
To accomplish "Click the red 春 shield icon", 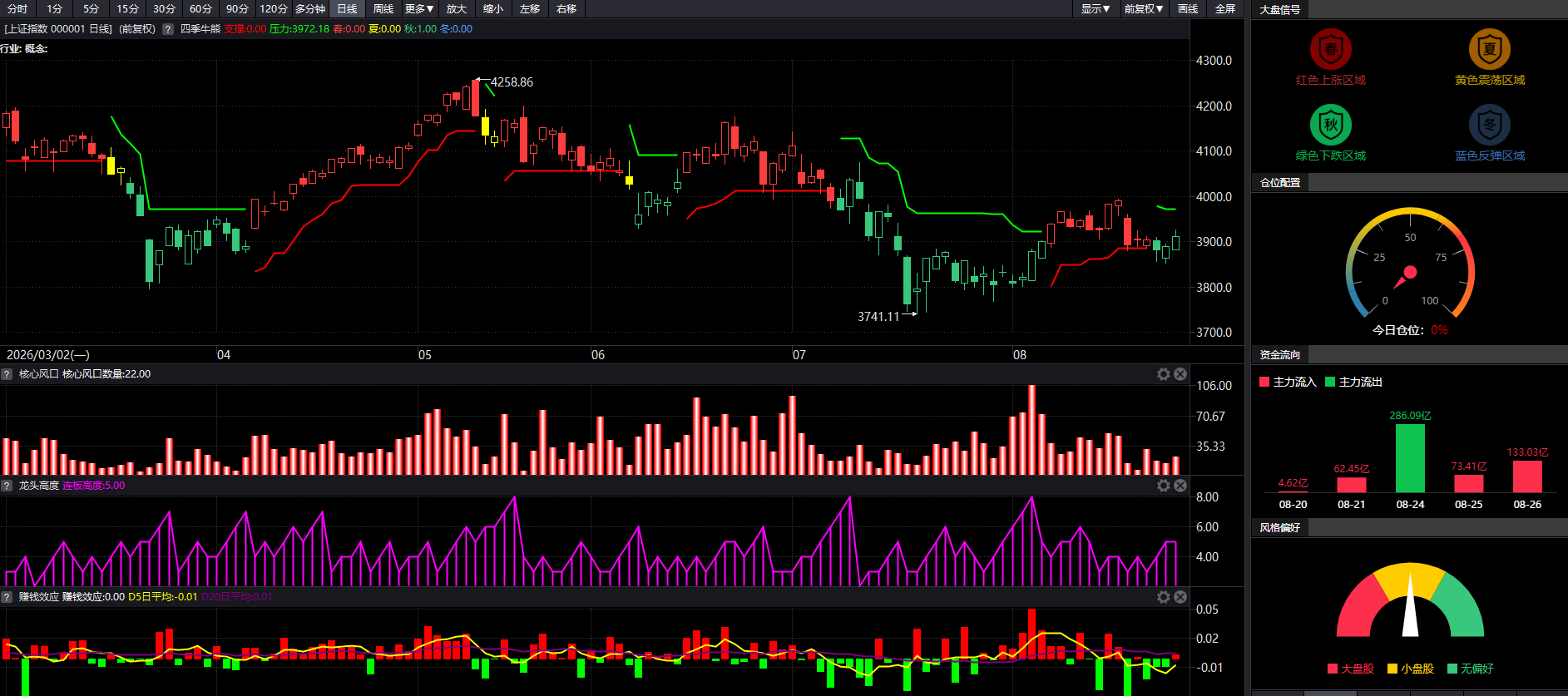I will point(1331,49).
